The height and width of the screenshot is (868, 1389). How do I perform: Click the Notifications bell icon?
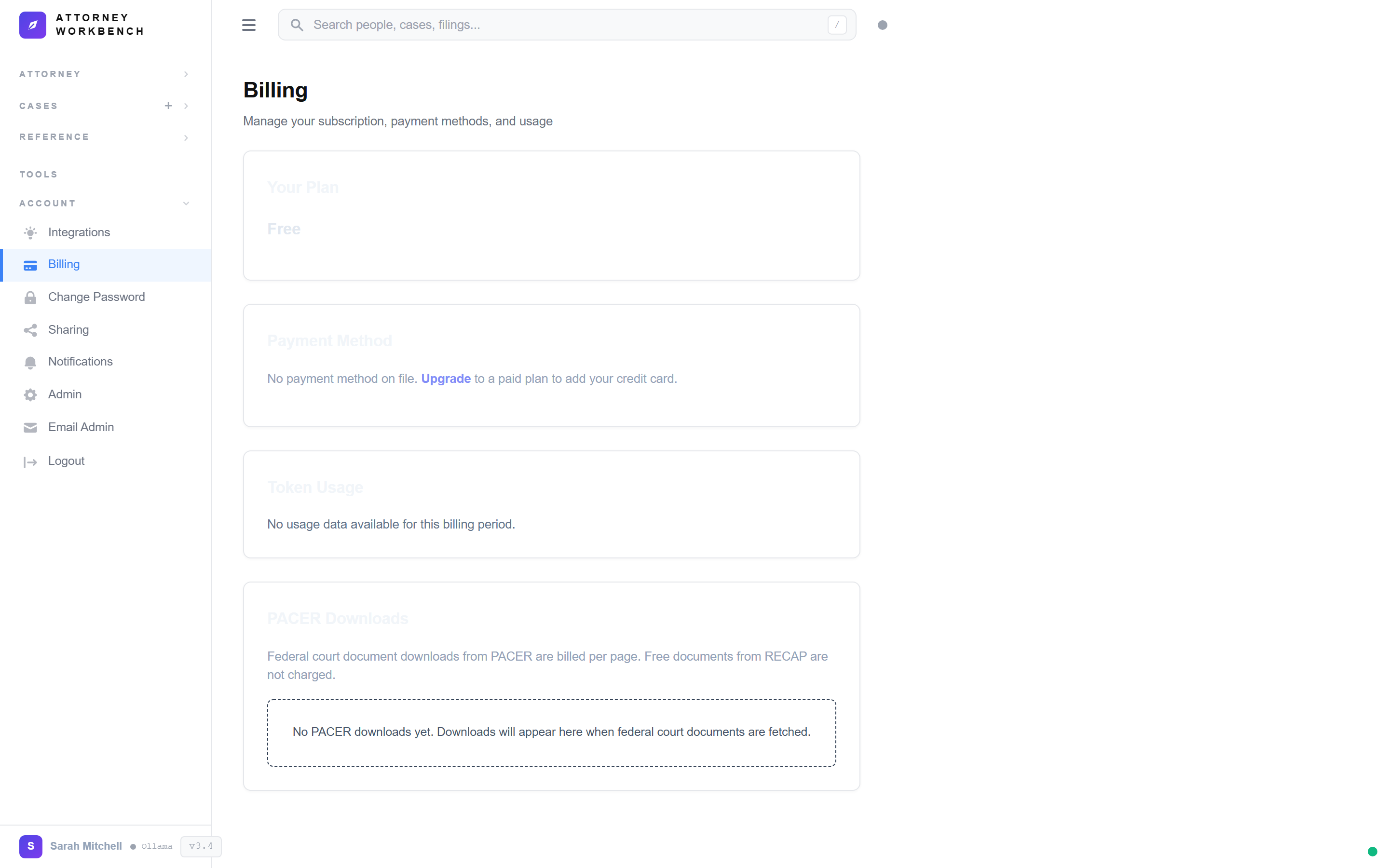(30, 362)
